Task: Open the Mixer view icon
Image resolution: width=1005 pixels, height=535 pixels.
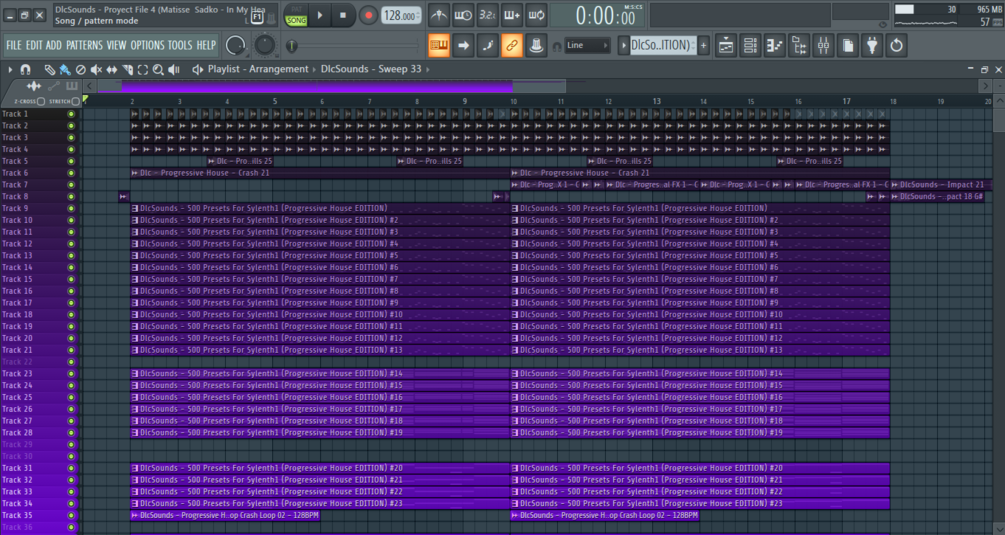Action: [824, 45]
